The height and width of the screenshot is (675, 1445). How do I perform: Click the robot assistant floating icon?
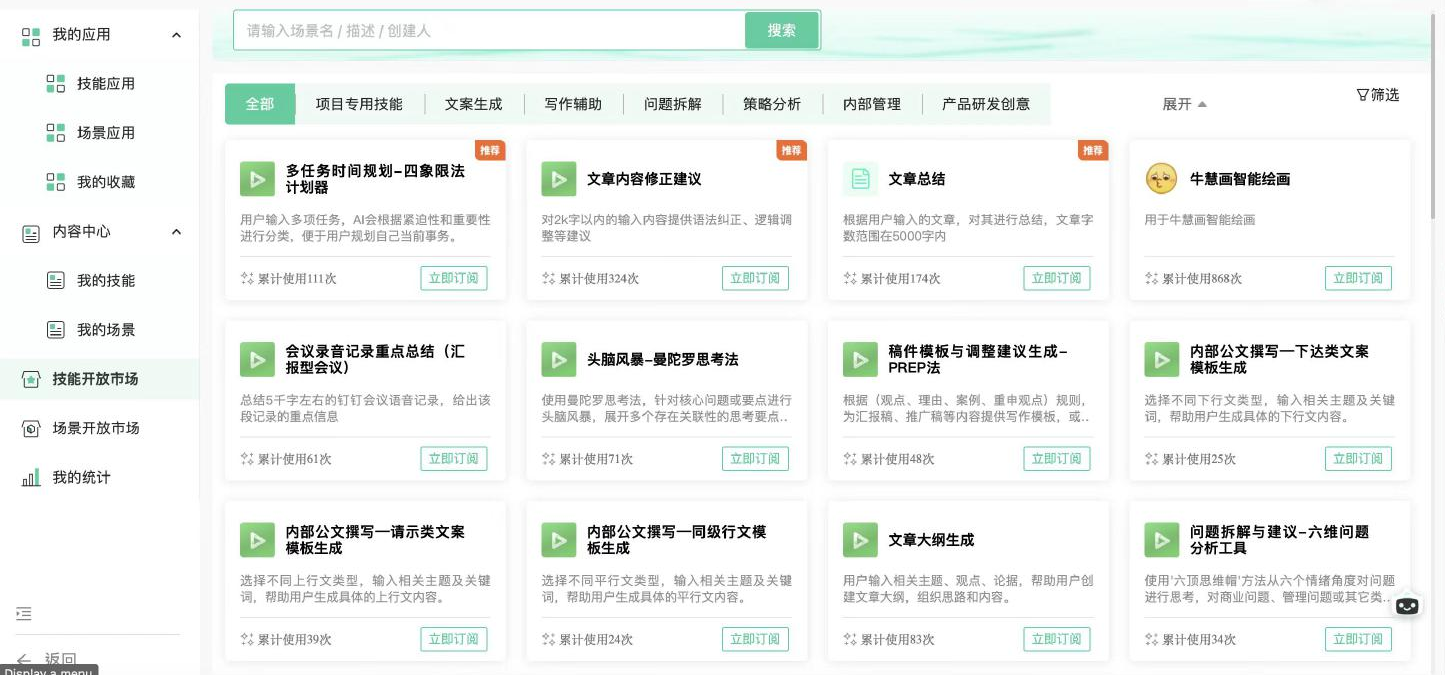click(x=1407, y=606)
